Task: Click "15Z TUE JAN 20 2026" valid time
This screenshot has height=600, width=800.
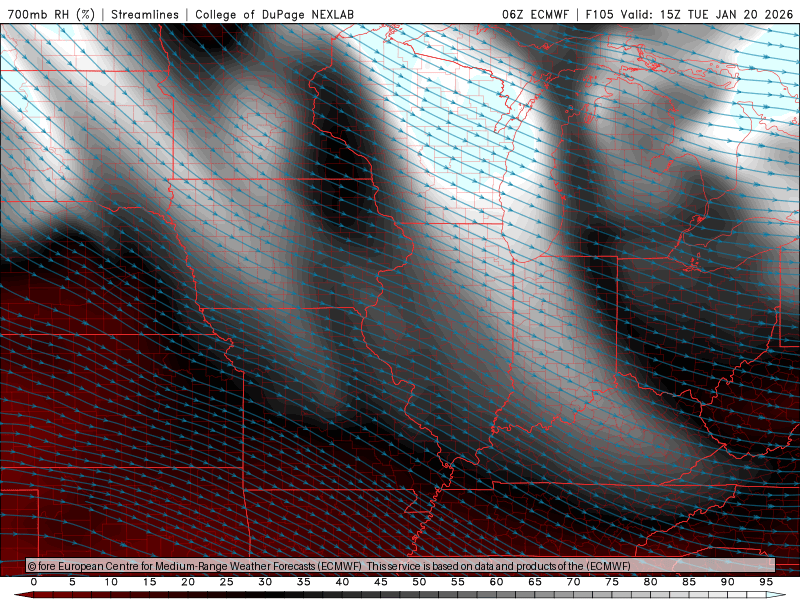Action: 727,14
